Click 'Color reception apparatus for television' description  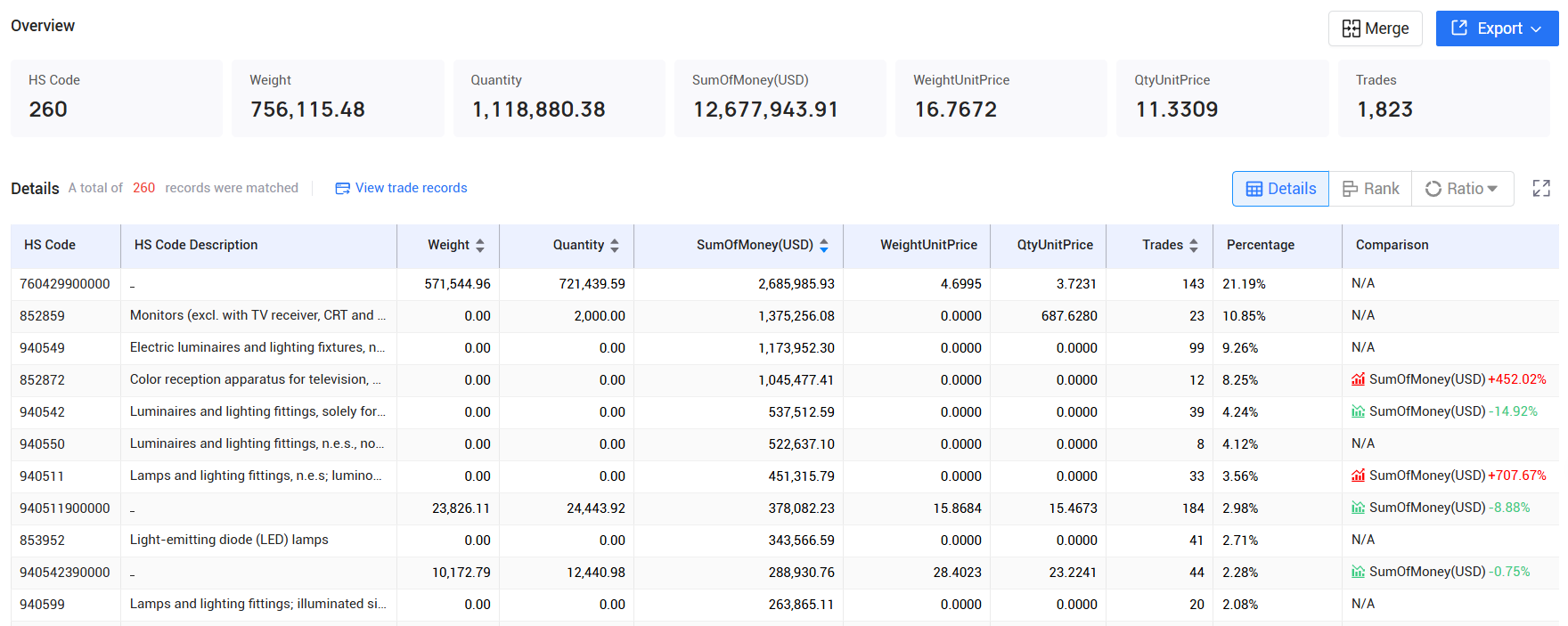tap(256, 379)
